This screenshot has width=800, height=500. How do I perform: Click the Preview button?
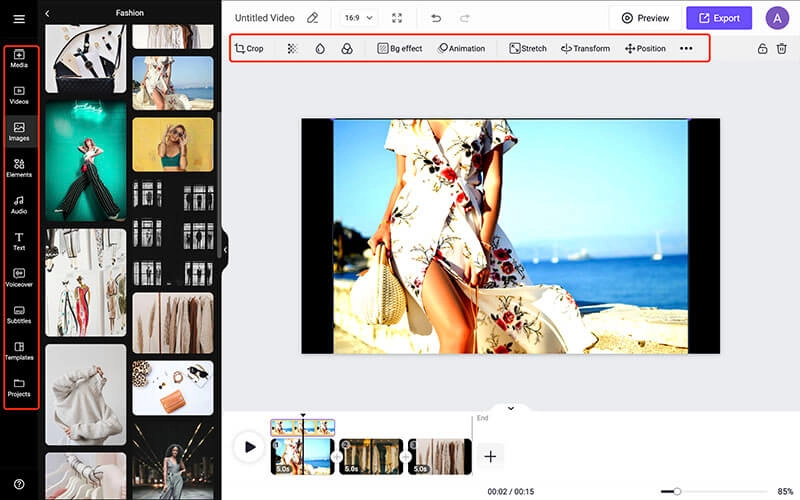coord(645,18)
